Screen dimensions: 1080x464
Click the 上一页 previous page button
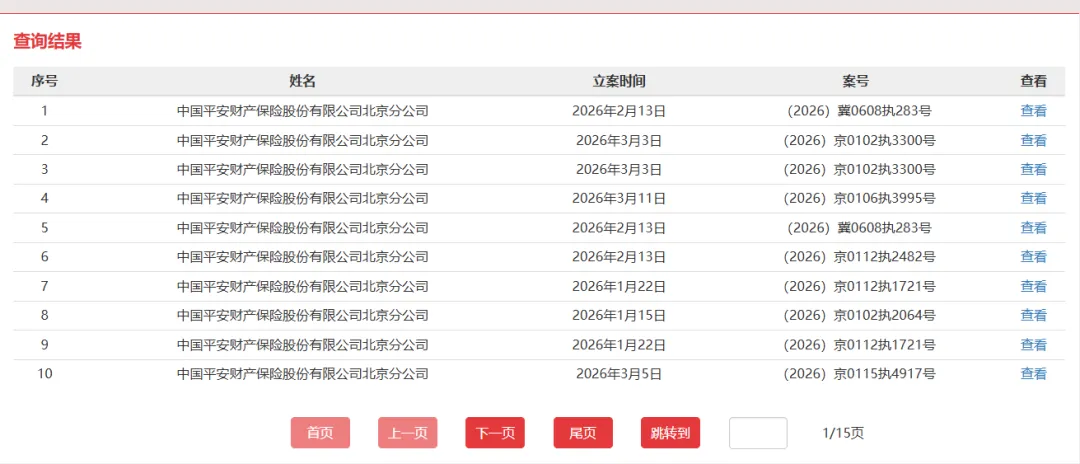pos(408,433)
